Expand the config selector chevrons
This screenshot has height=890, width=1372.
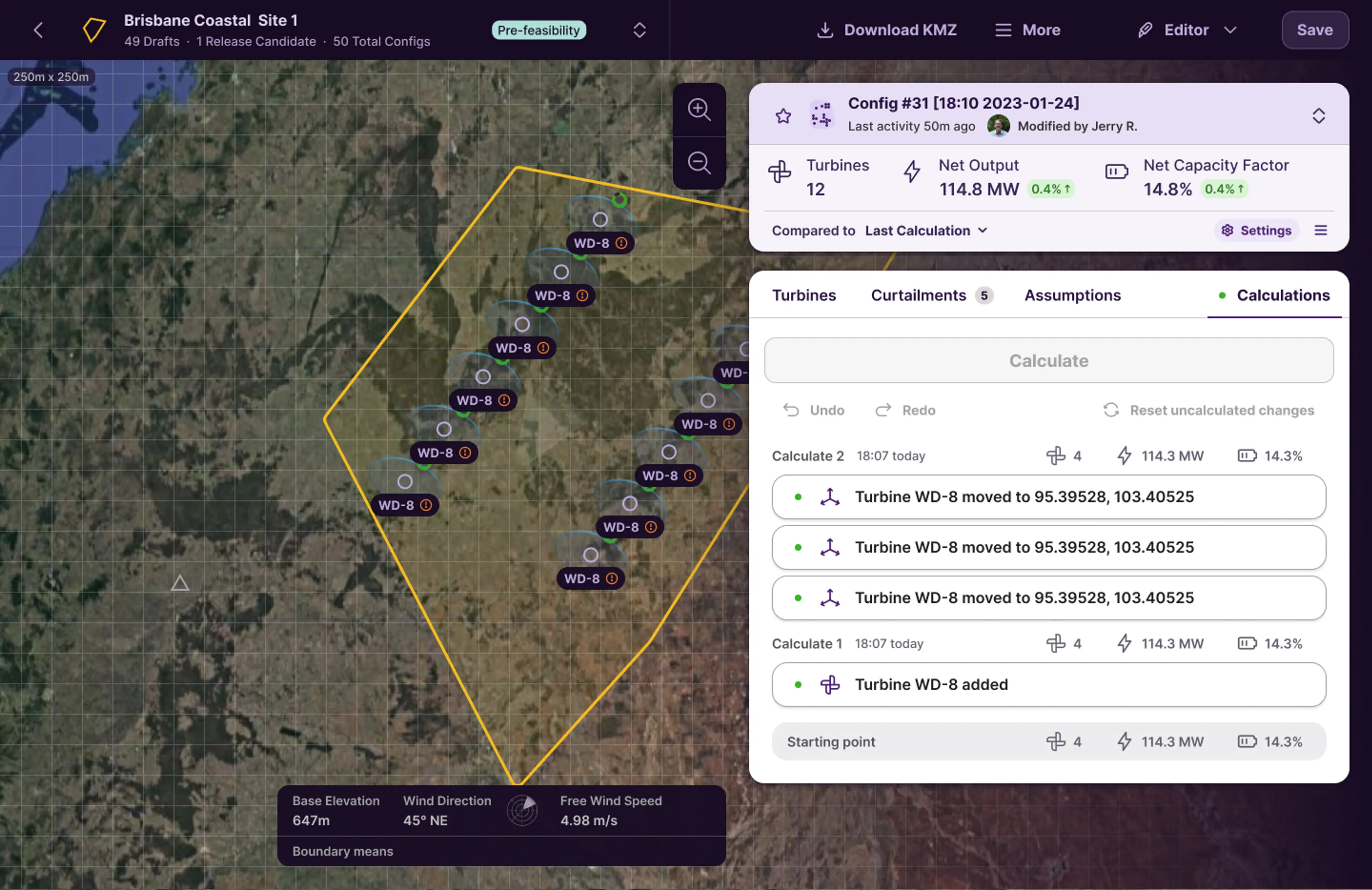[1318, 116]
